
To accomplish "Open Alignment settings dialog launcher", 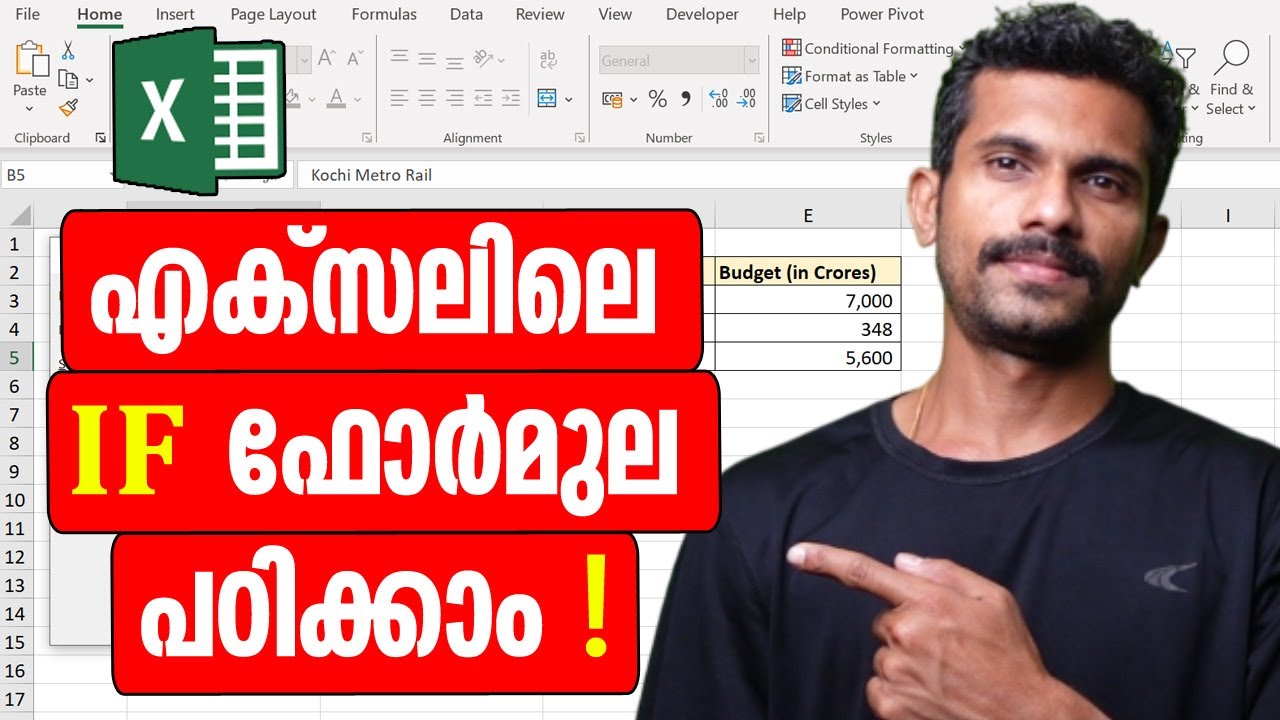I will (x=580, y=138).
